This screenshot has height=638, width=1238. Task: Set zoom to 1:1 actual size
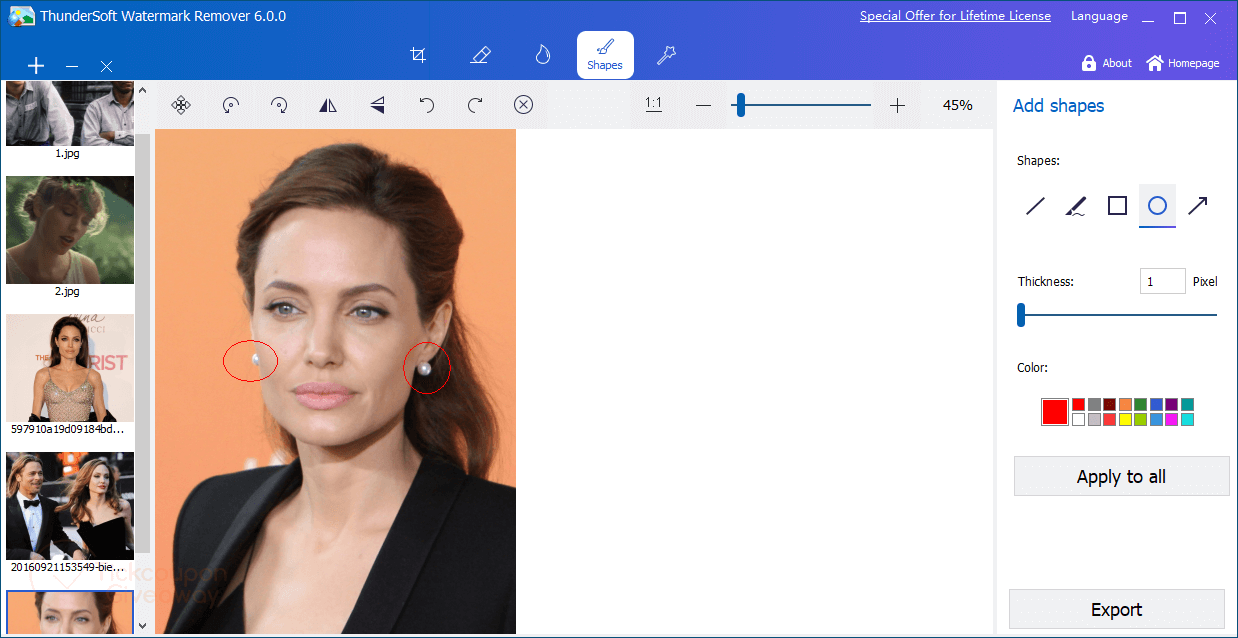coord(654,104)
